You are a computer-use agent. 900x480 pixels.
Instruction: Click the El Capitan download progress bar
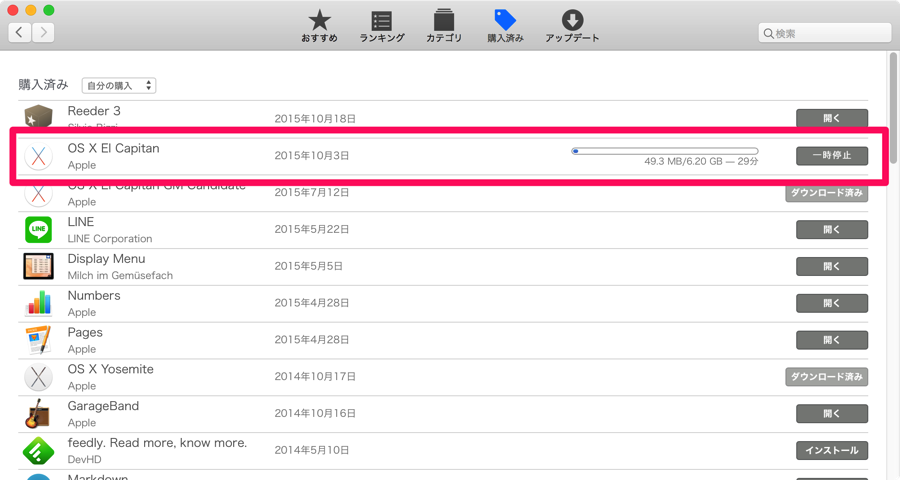coord(665,151)
